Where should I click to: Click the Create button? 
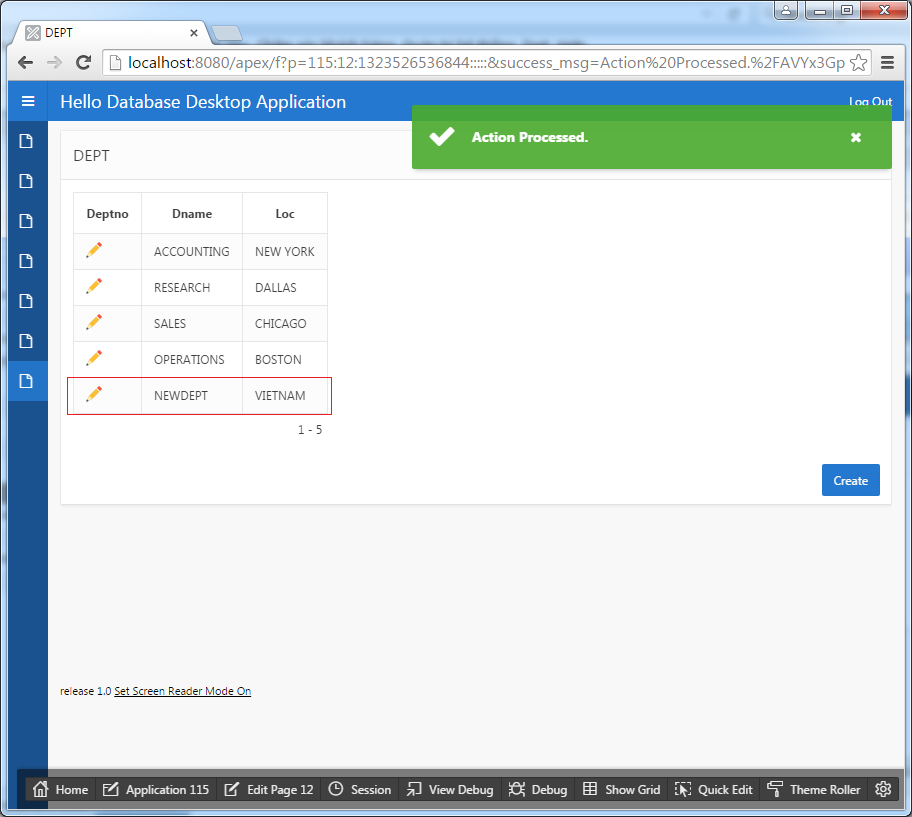(850, 480)
